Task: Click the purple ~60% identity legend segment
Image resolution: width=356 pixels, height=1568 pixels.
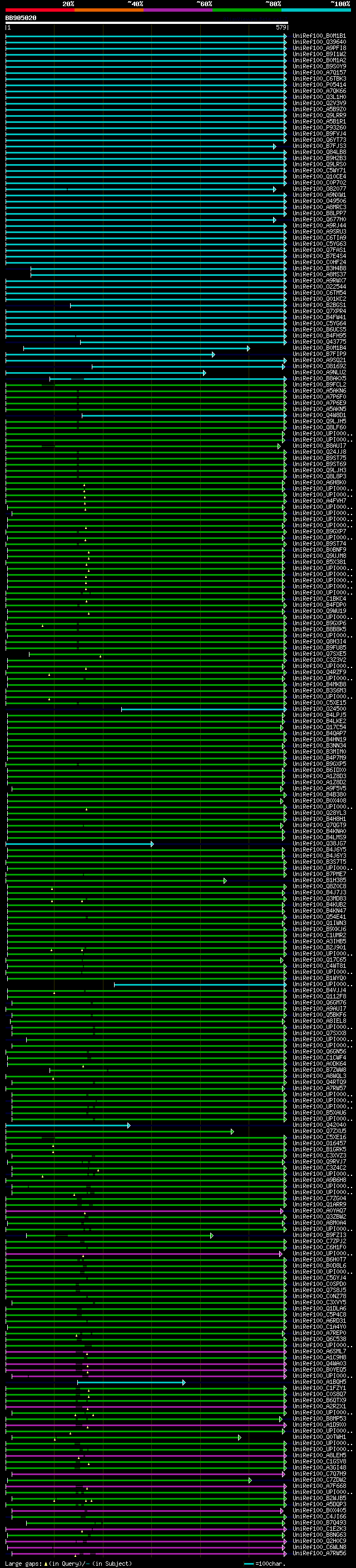Action: point(179,10)
